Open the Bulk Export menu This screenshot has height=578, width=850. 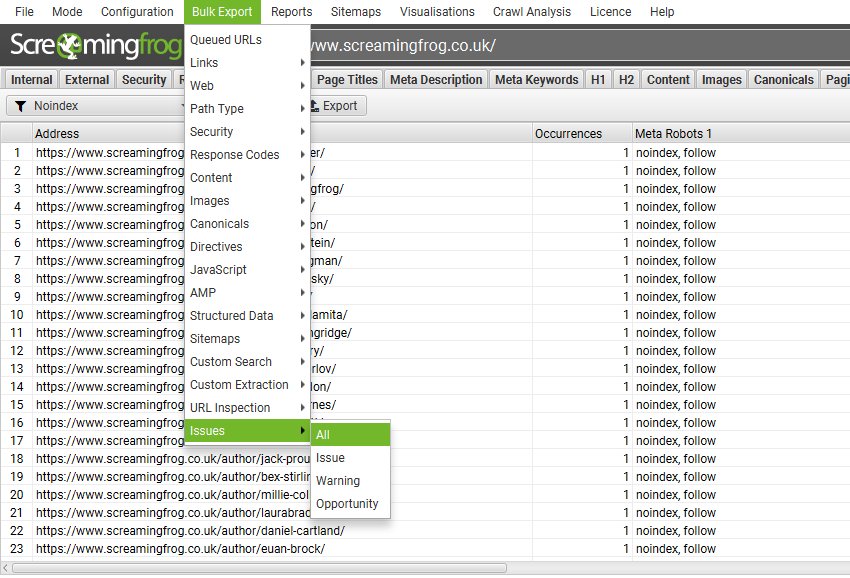[x=222, y=11]
